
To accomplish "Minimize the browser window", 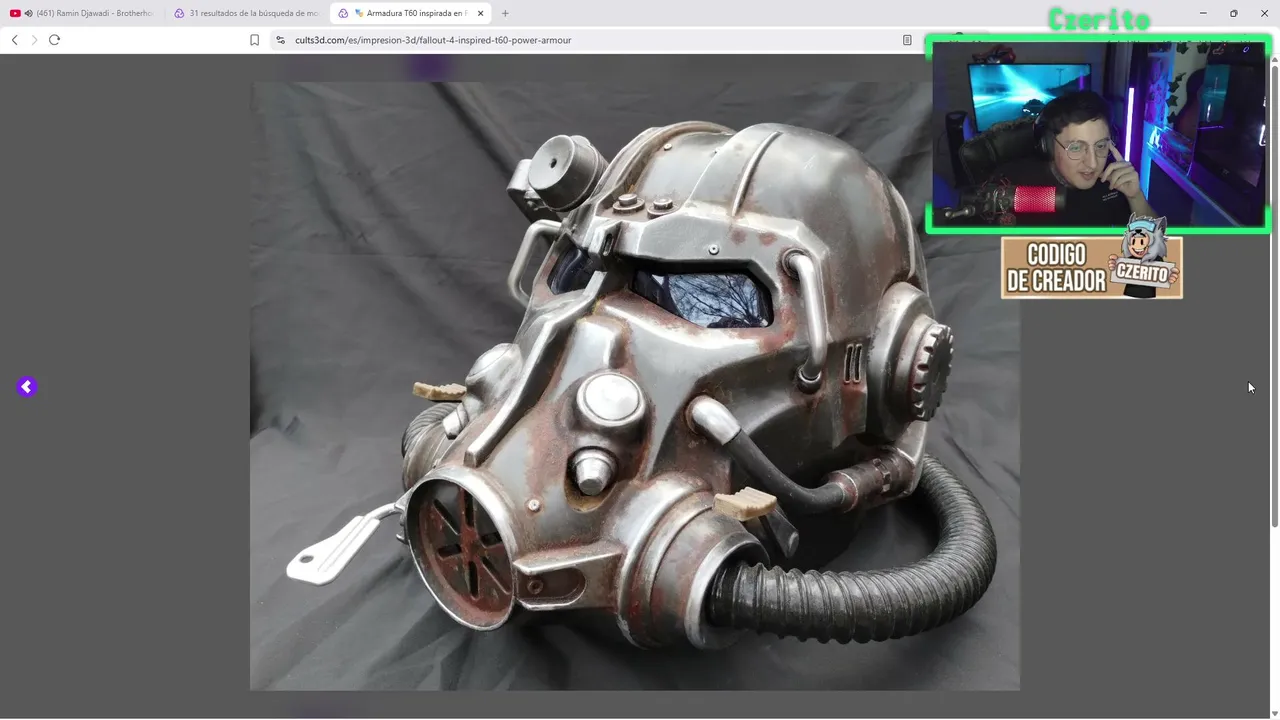I will (x=1203, y=13).
